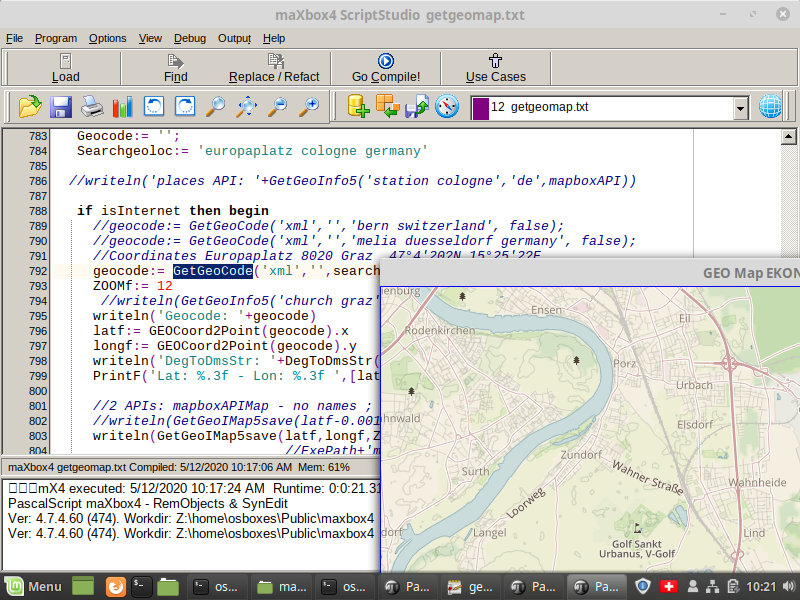Open the Options menu
This screenshot has width=800, height=600.
pos(107,38)
